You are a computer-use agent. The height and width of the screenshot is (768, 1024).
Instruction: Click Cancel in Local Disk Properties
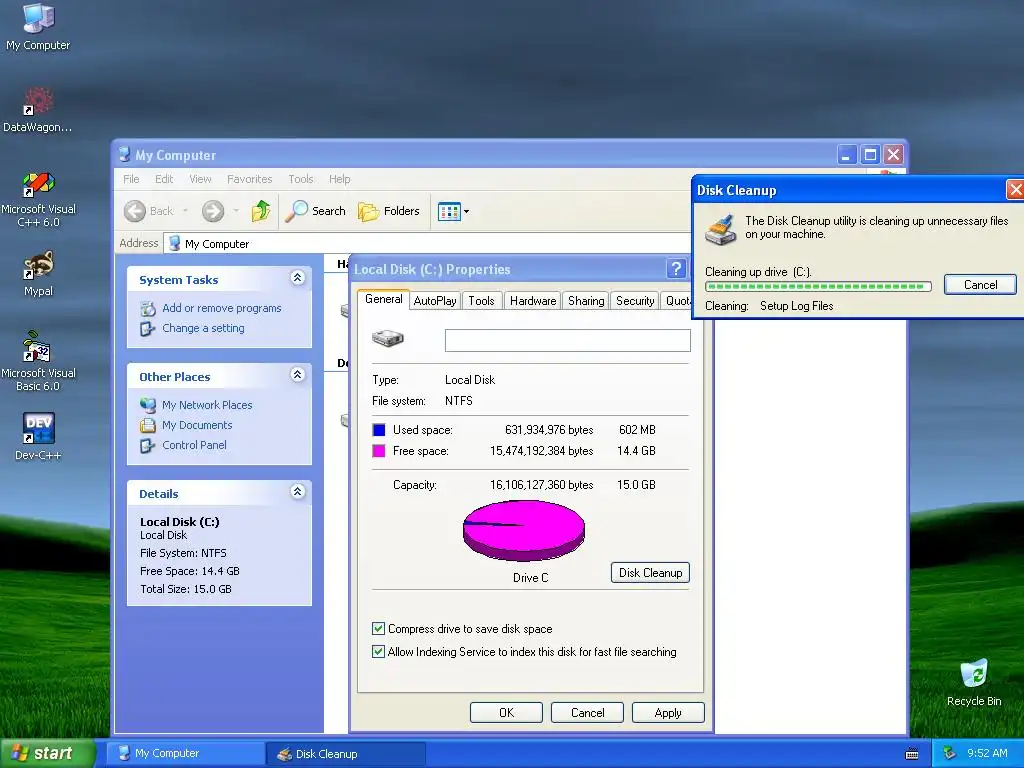click(x=587, y=712)
